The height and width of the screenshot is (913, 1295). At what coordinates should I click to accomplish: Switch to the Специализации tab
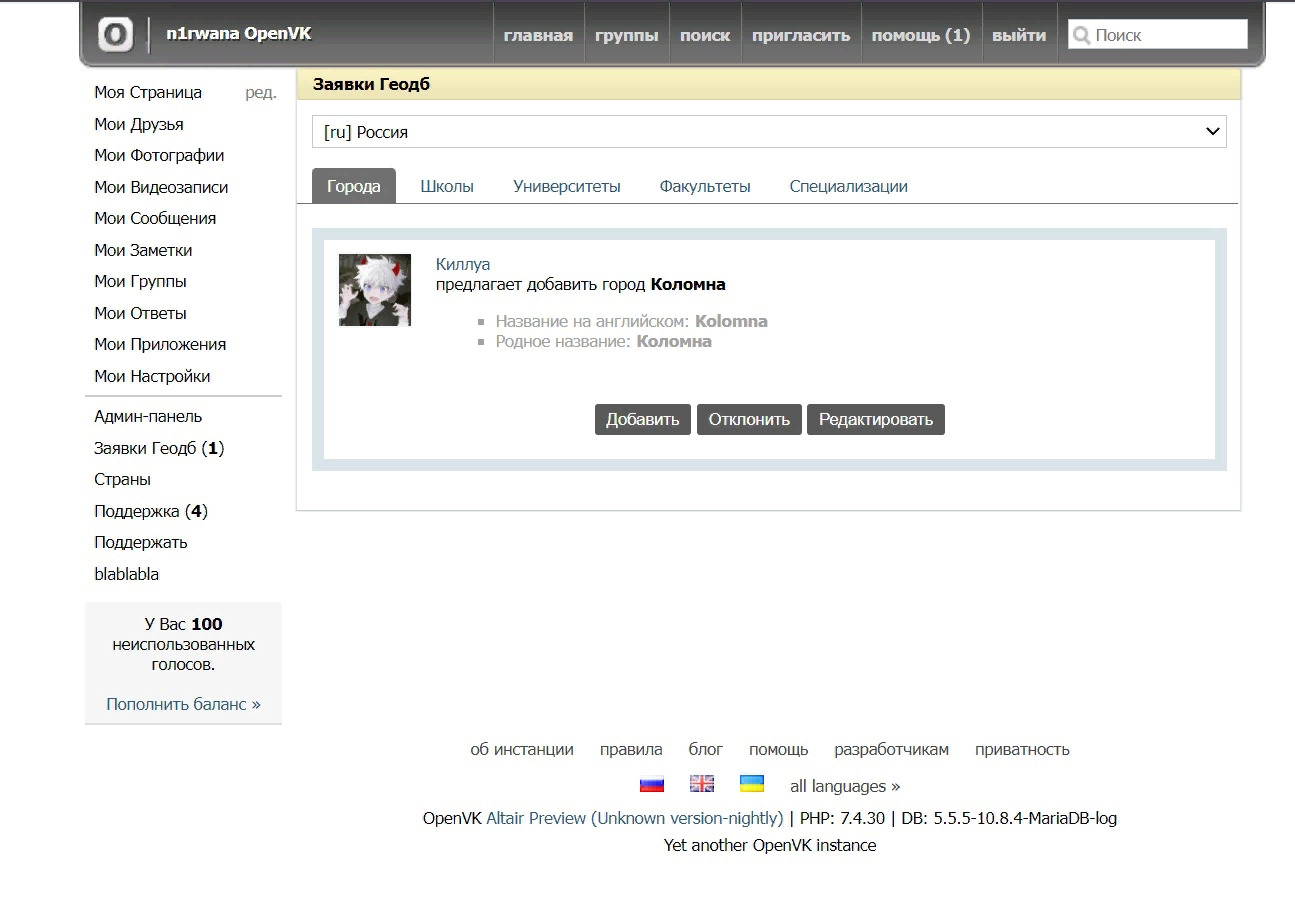click(849, 186)
